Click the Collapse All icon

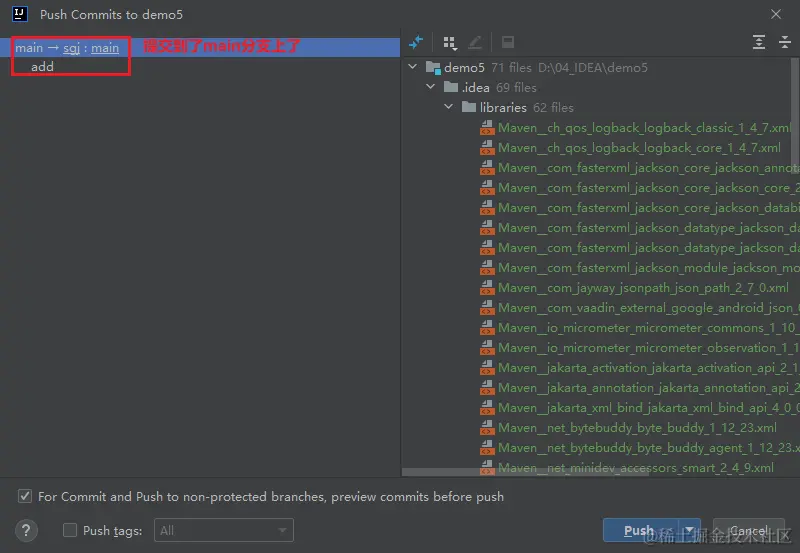pyautogui.click(x=785, y=42)
